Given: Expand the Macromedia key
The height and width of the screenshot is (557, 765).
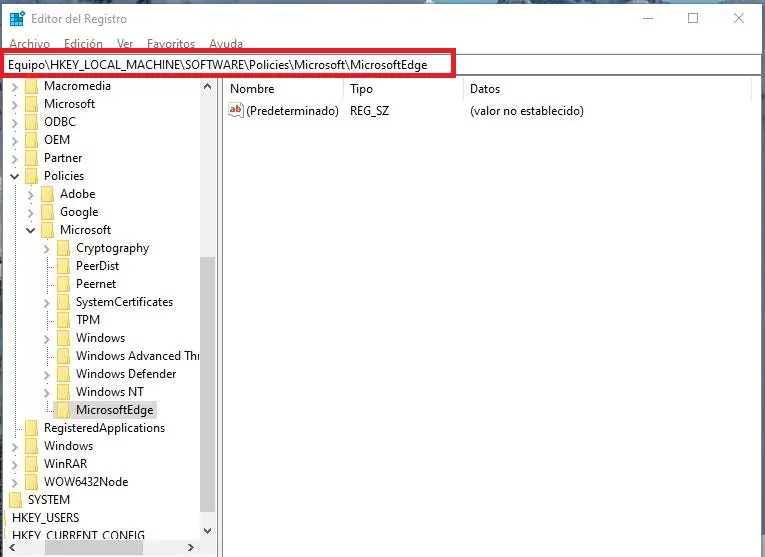Looking at the screenshot, I should (15, 87).
